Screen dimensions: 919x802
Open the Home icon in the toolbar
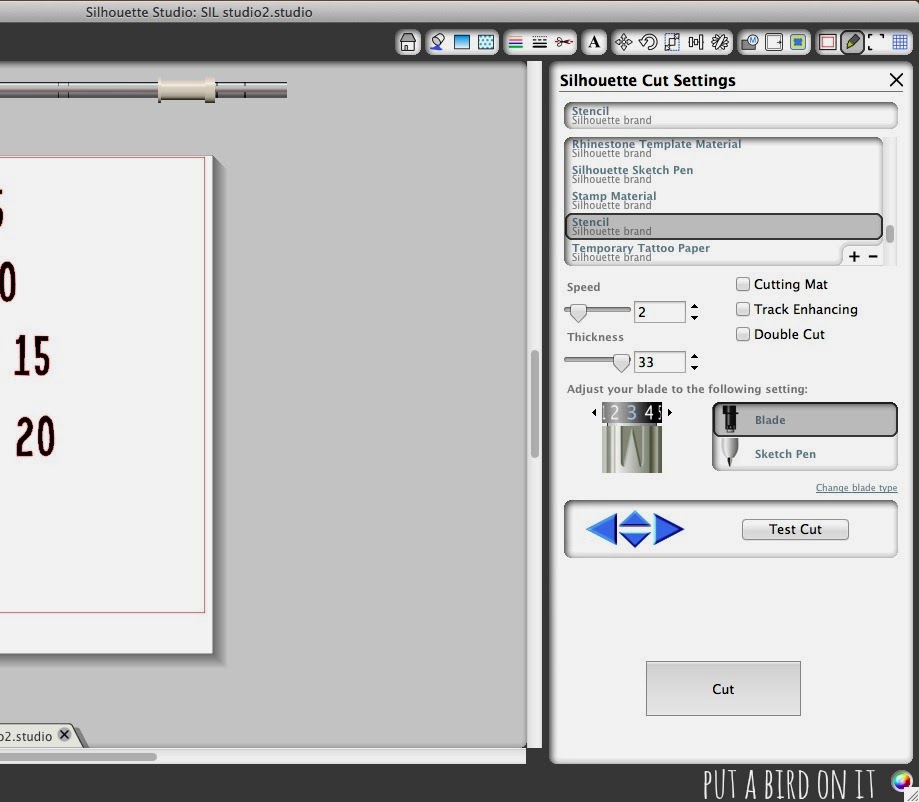click(408, 42)
